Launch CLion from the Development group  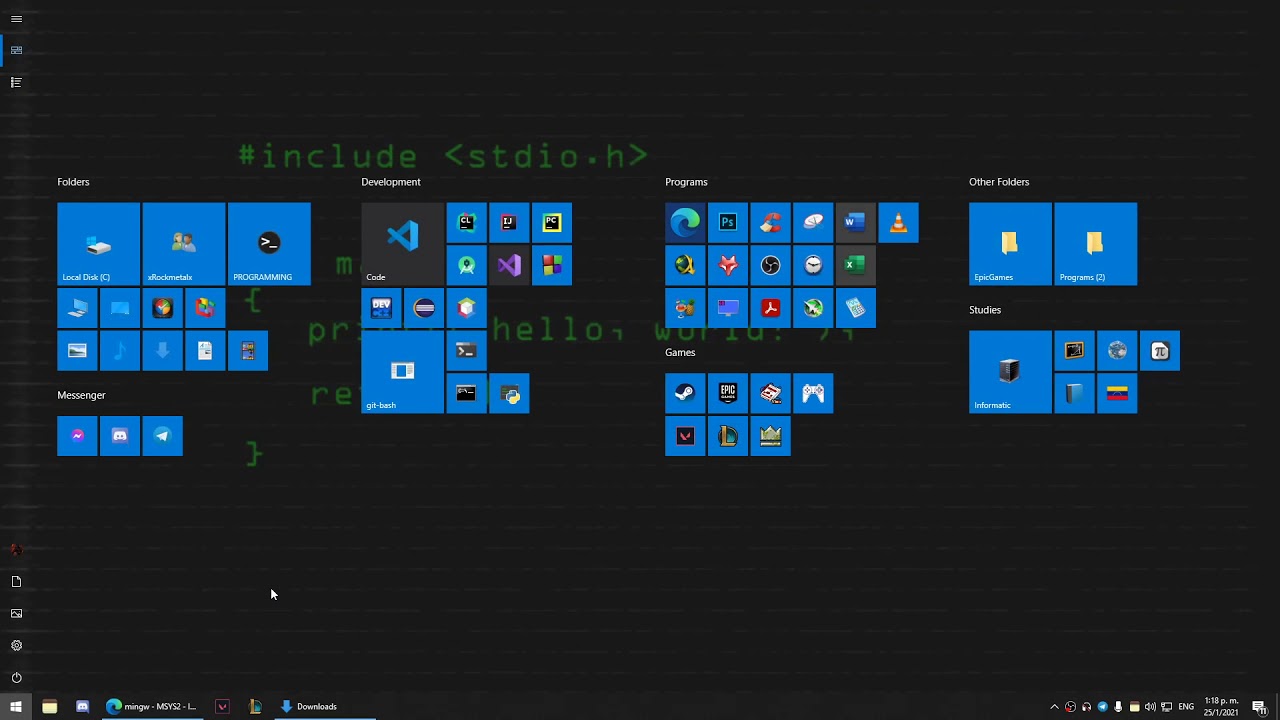point(466,223)
